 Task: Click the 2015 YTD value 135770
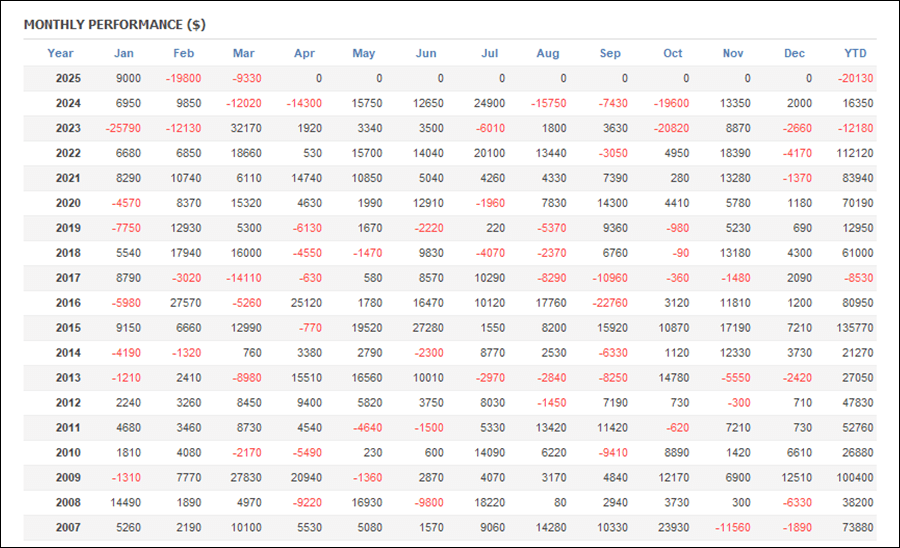pos(855,328)
